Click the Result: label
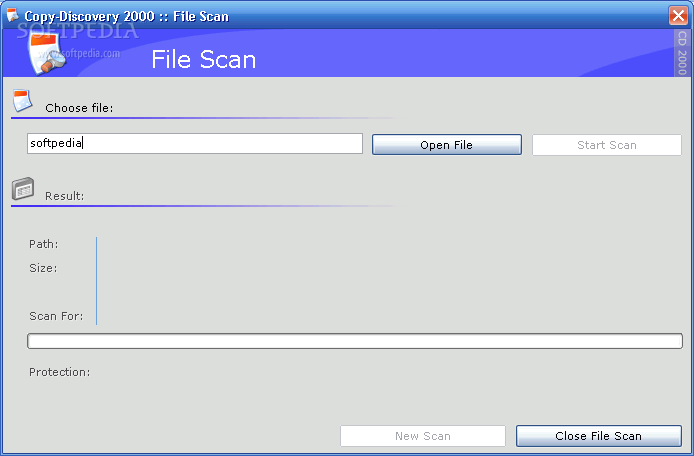694x456 pixels. (65, 196)
